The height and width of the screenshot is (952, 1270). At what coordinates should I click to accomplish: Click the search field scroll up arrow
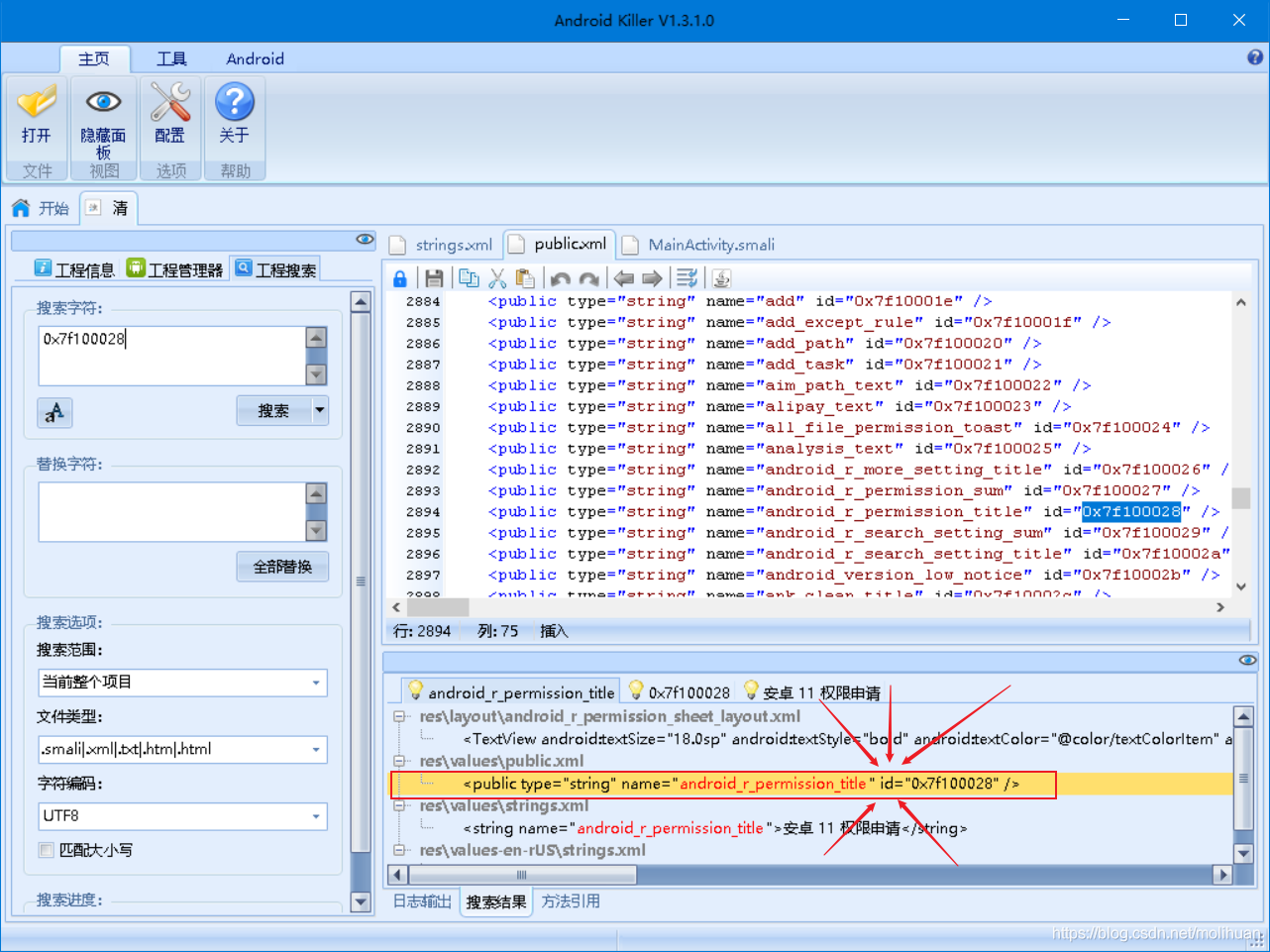pos(316,337)
